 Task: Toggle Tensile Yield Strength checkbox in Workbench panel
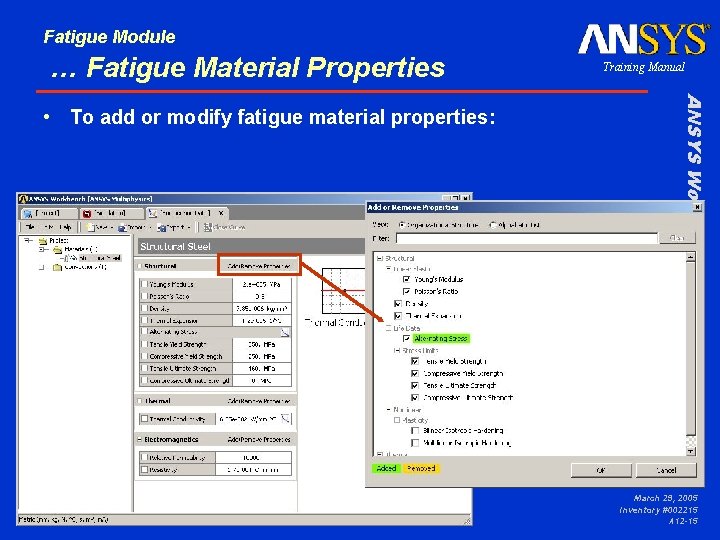coord(144,344)
